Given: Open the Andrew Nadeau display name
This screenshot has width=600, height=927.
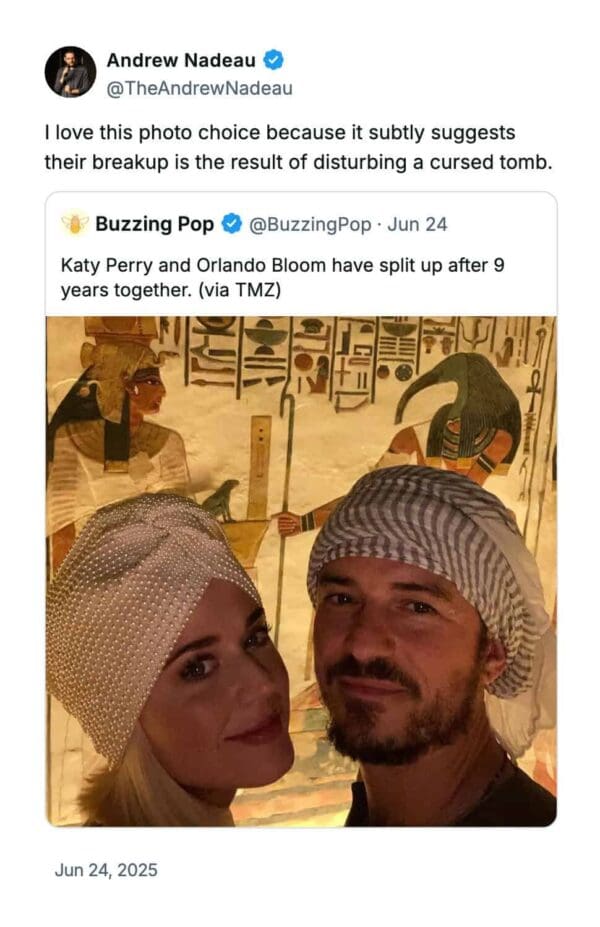Looking at the screenshot, I should point(182,60).
